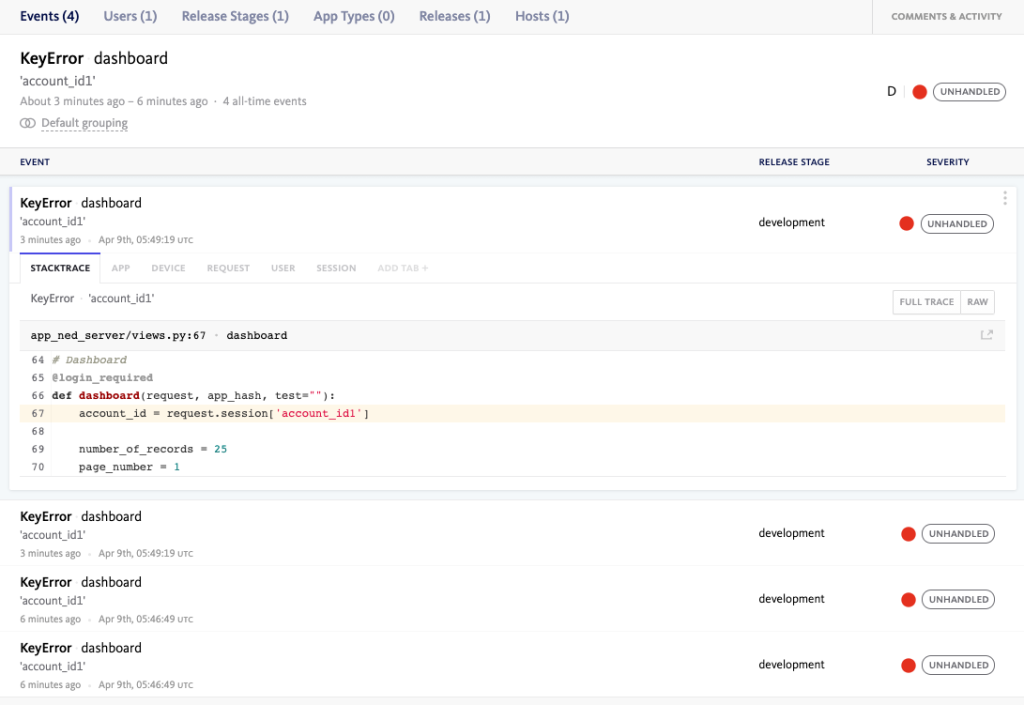Click the Default grouping link icon
The image size is (1024, 705).
click(x=27, y=123)
